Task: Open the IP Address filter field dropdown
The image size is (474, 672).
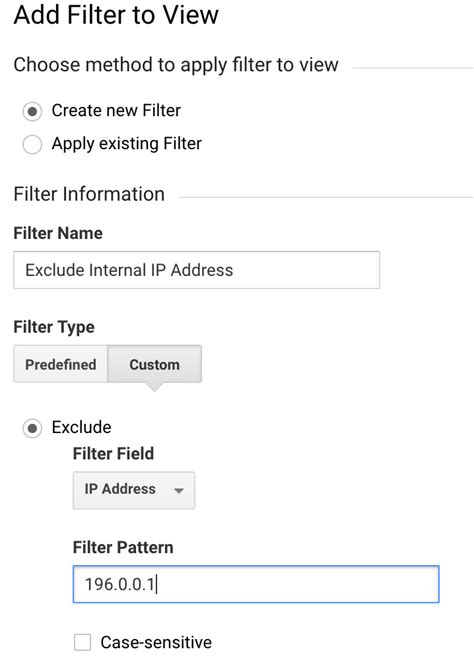Action: [x=134, y=490]
